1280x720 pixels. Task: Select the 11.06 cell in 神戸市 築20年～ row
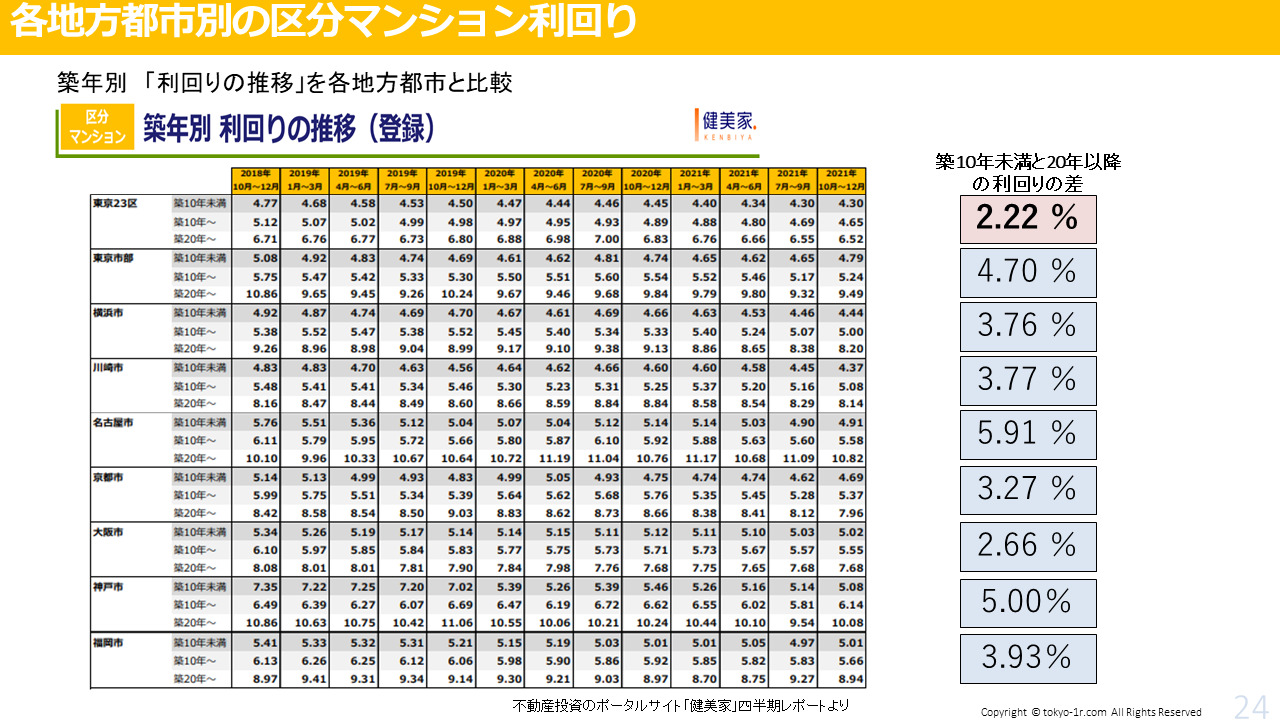(x=457, y=624)
